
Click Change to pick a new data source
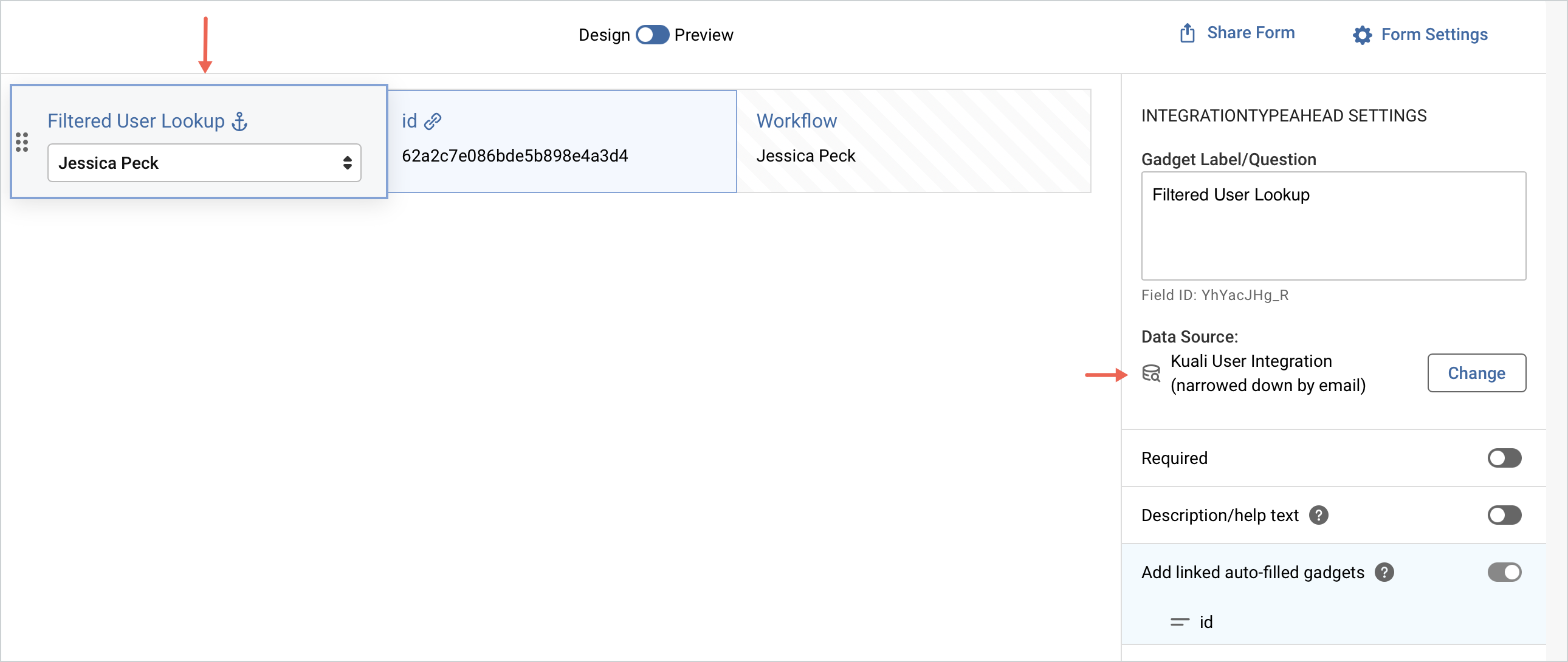[x=1477, y=373]
